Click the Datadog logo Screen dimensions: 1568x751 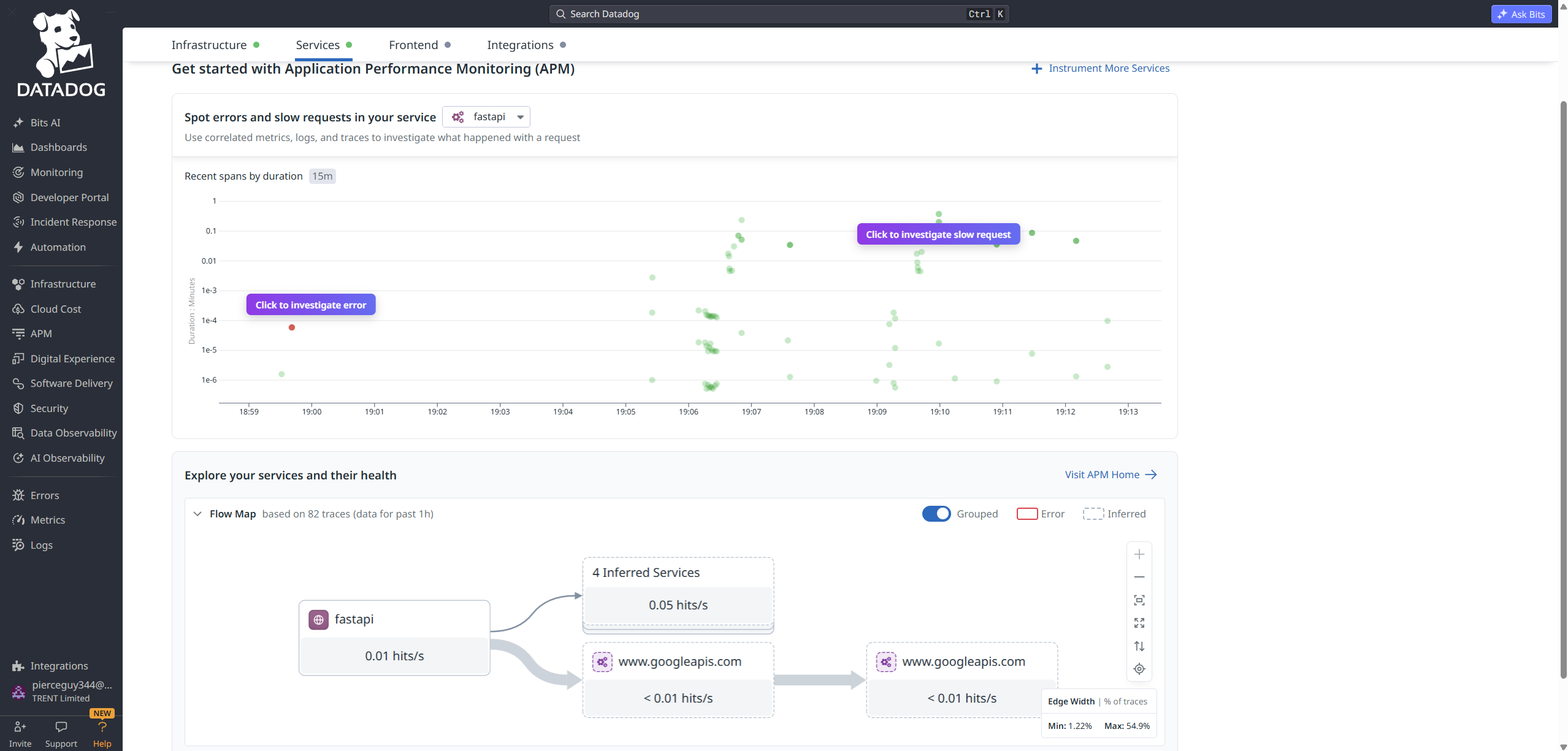[x=61, y=54]
